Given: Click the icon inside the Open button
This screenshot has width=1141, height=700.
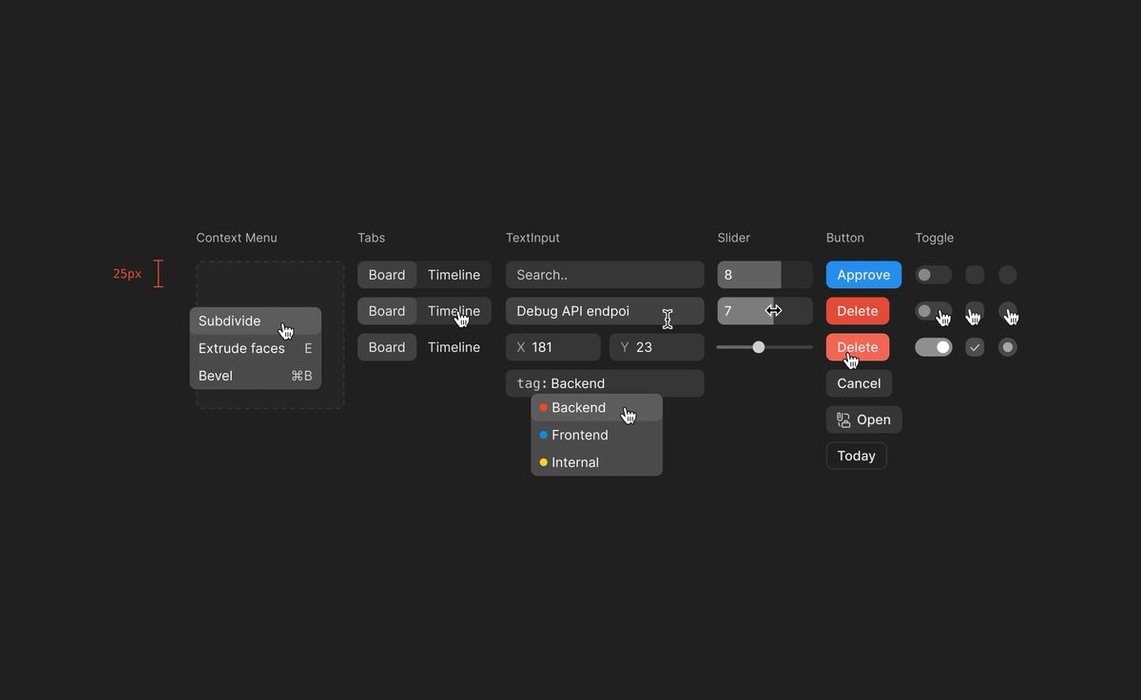Looking at the screenshot, I should (x=844, y=420).
